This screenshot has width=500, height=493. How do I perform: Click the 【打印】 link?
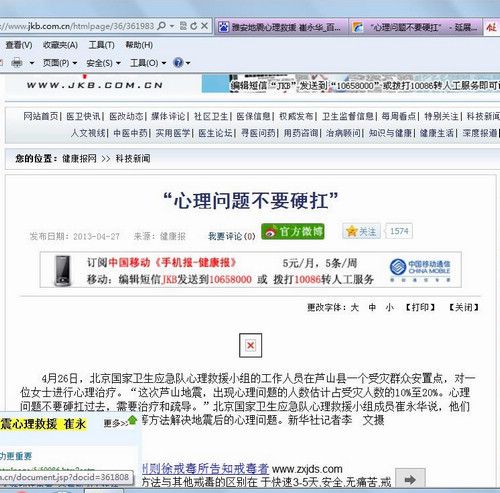420,307
